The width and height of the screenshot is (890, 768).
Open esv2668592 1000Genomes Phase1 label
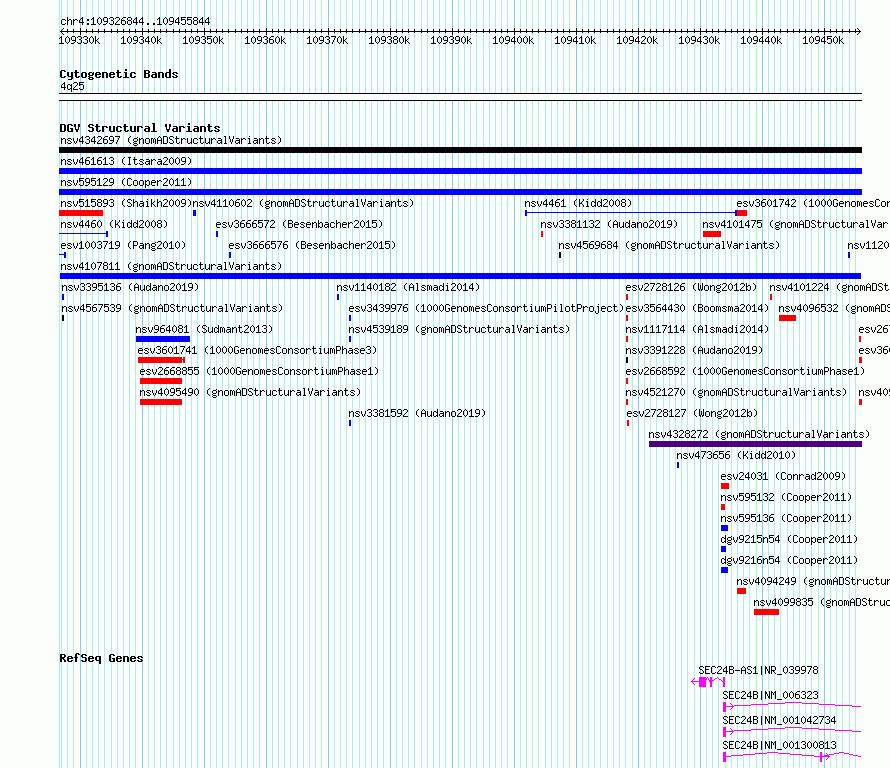pos(745,371)
